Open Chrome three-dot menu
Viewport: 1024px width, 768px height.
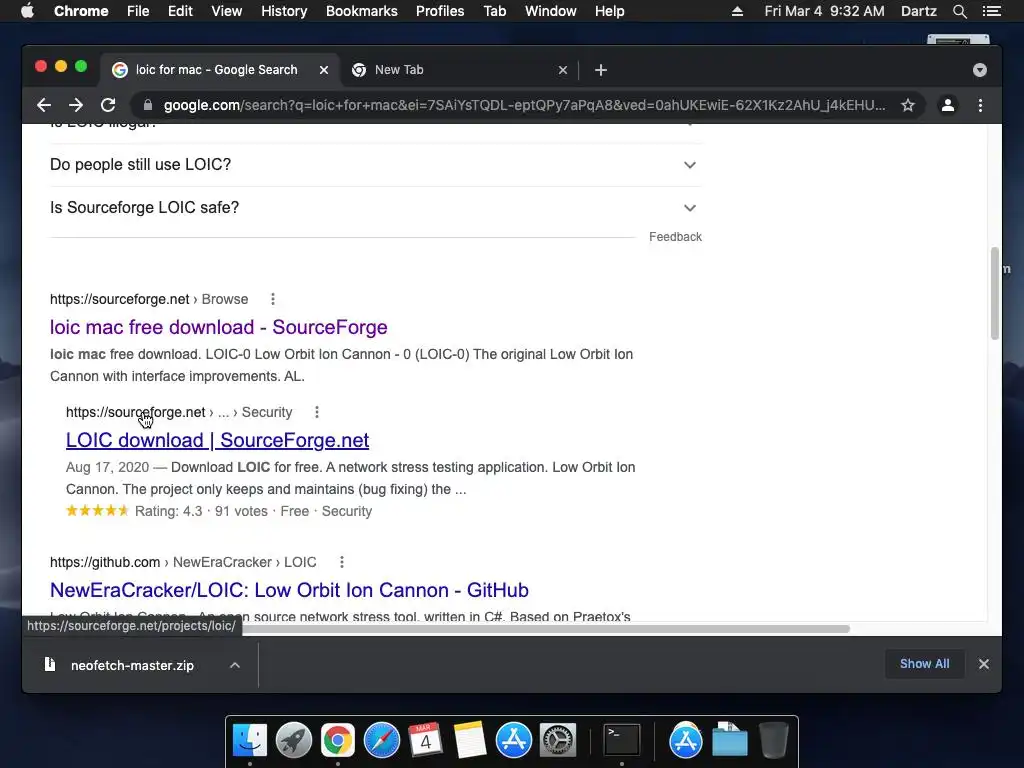tap(980, 105)
